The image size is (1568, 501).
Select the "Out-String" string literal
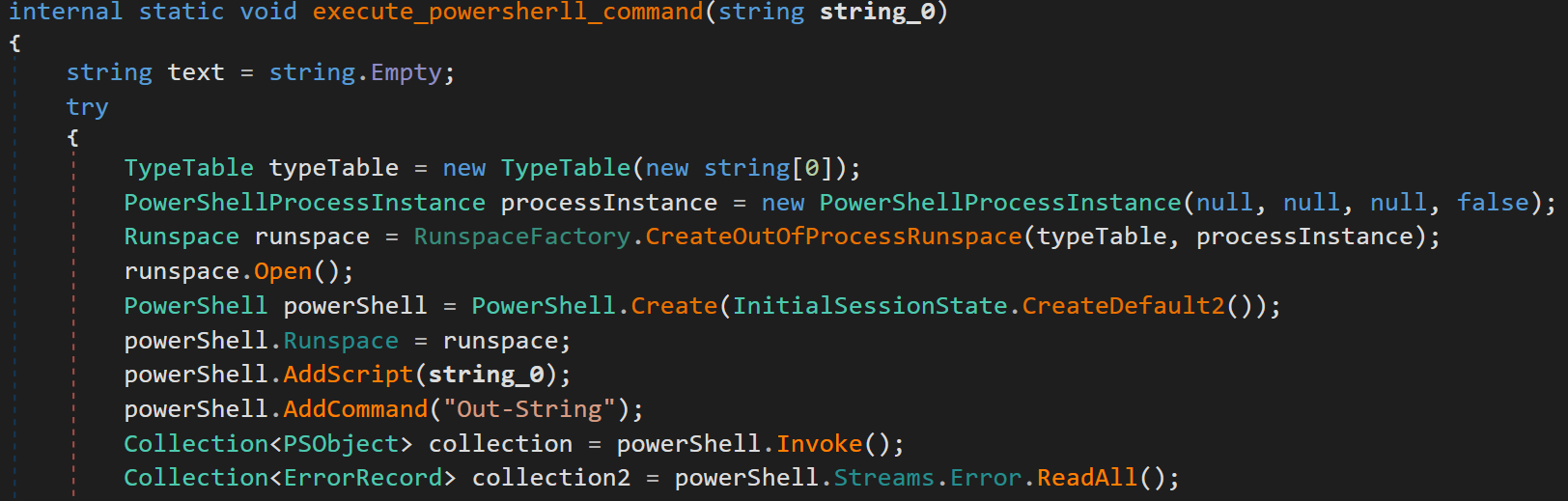click(x=529, y=409)
